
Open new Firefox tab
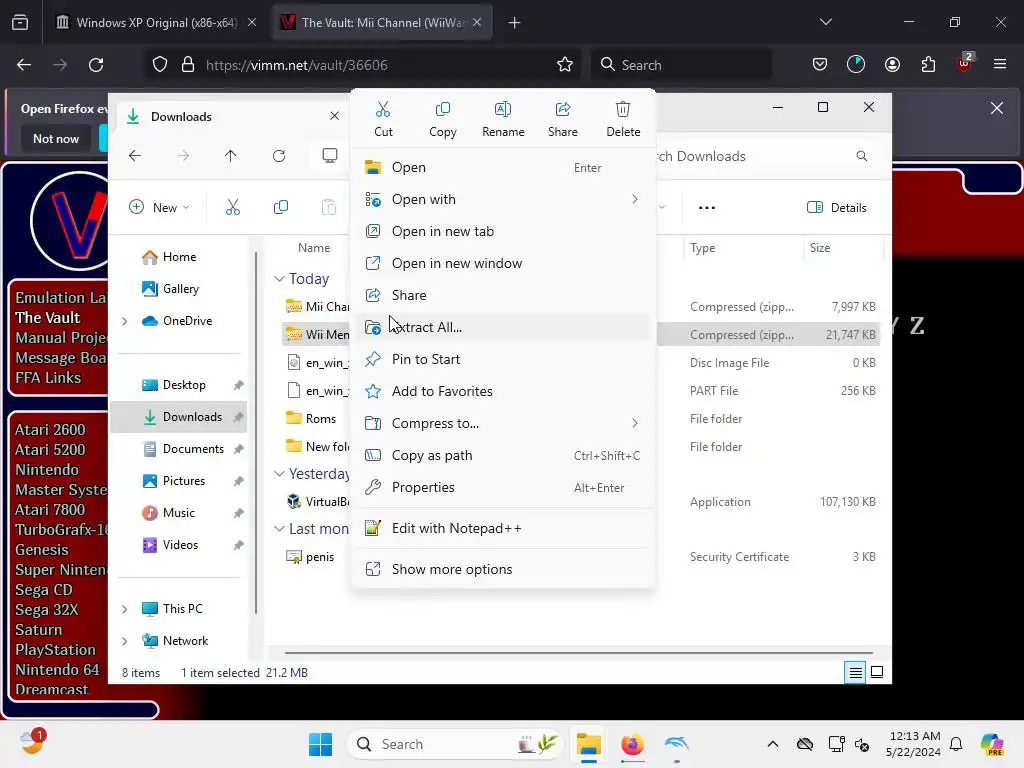[x=515, y=23]
